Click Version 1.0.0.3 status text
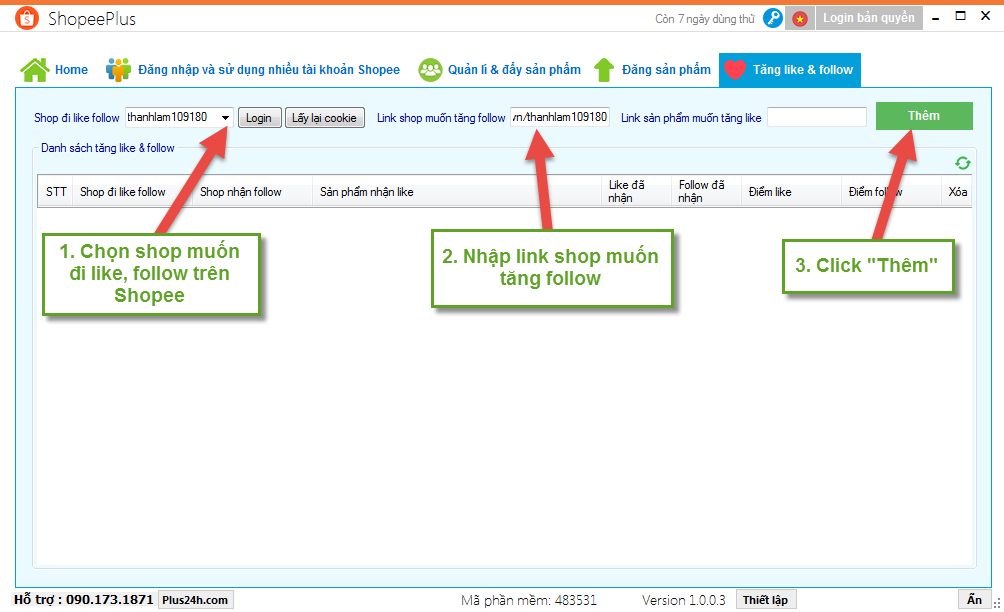The width and height of the screenshot is (1004, 612). (x=684, y=600)
